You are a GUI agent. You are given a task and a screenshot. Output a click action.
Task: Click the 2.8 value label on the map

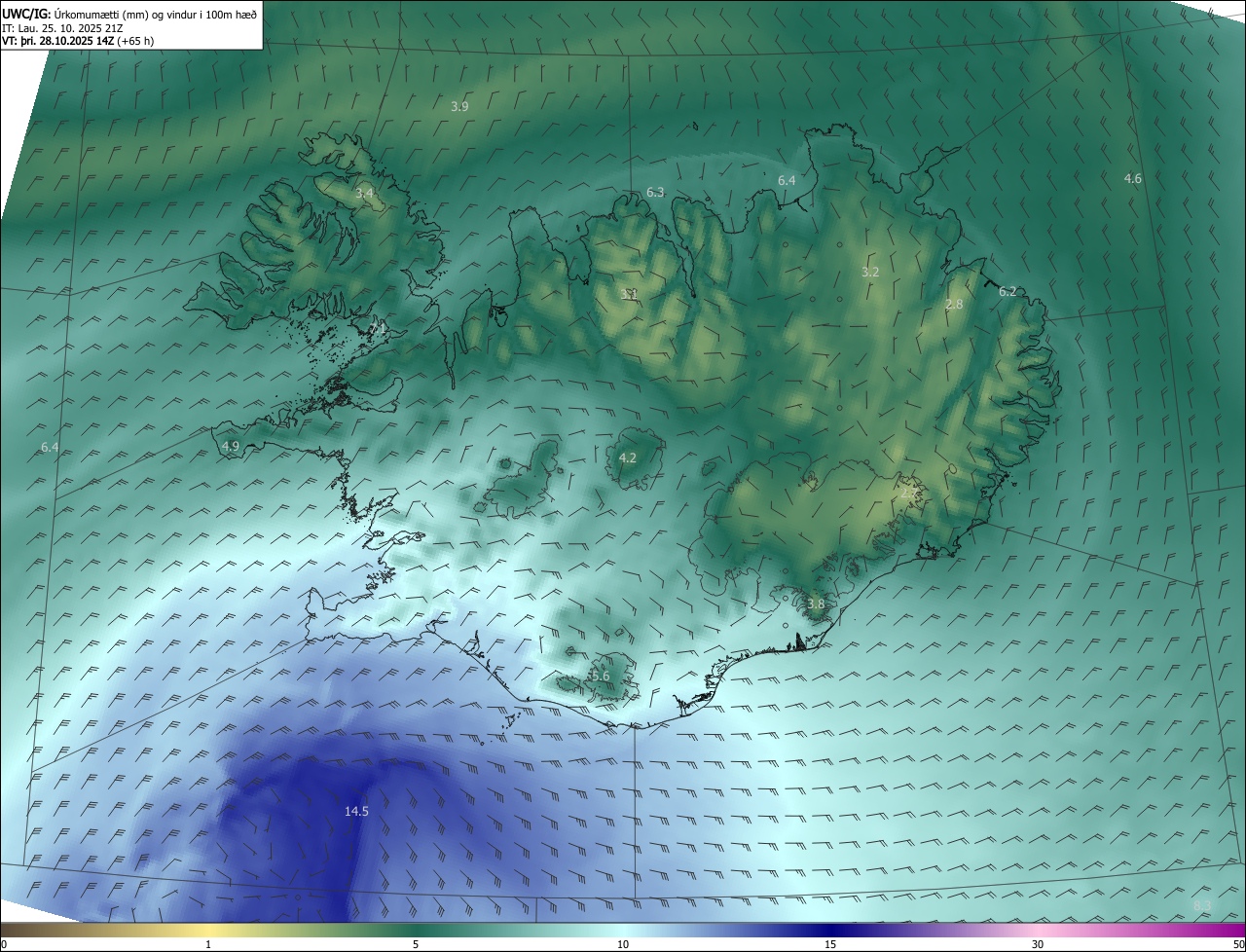(x=954, y=304)
